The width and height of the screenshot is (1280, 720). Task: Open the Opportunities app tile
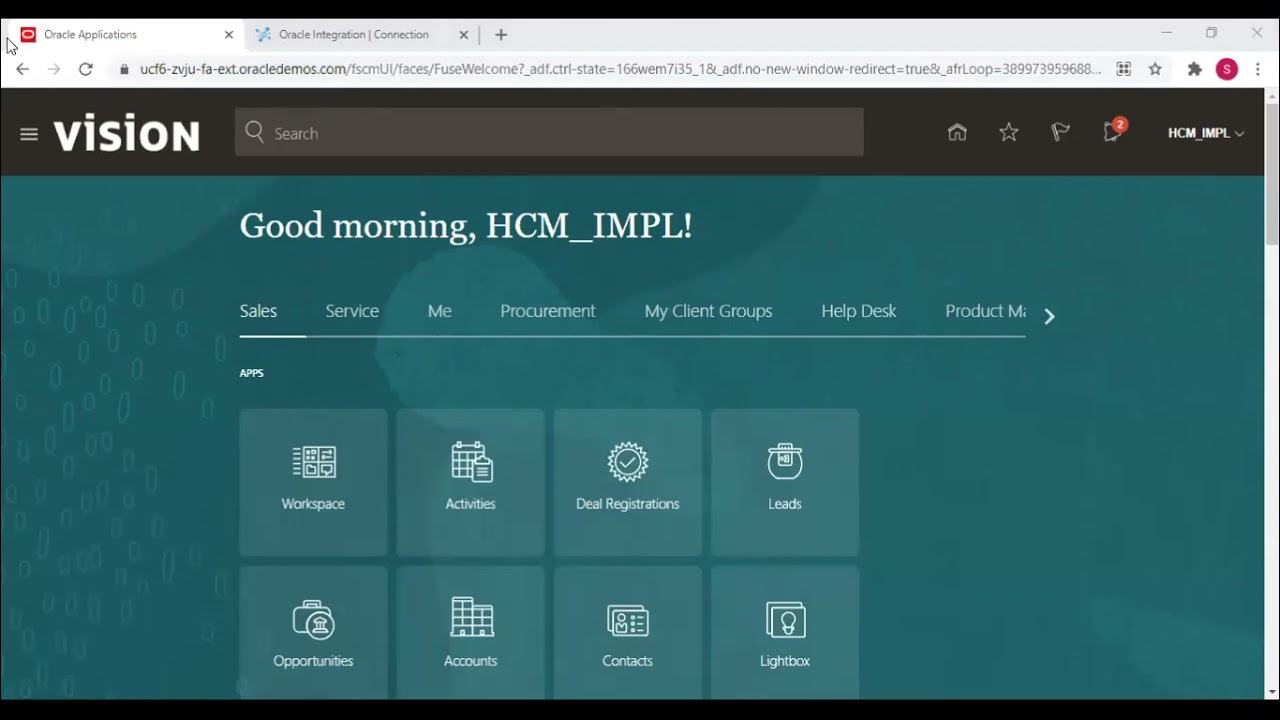[x=313, y=634]
